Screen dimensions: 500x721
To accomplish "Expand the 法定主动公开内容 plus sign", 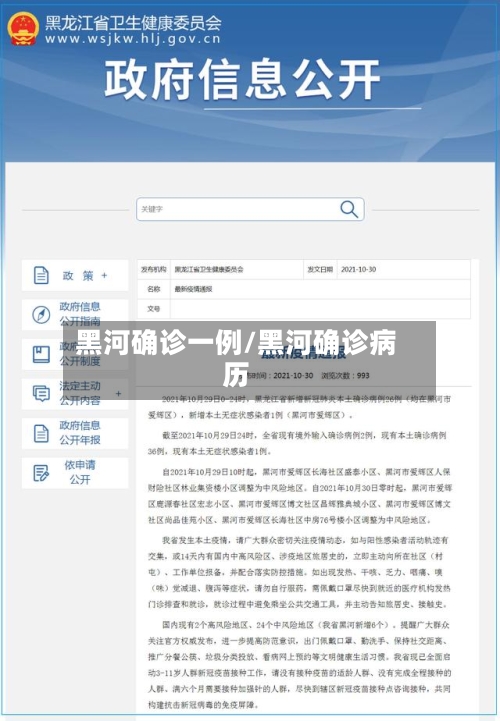I will pyautogui.click(x=119, y=394).
